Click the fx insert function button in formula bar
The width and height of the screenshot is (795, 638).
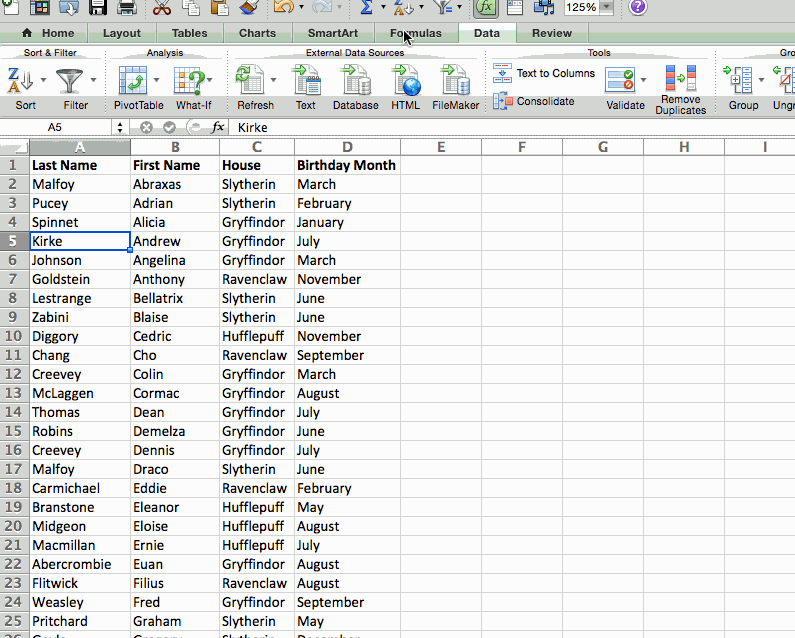coord(217,127)
